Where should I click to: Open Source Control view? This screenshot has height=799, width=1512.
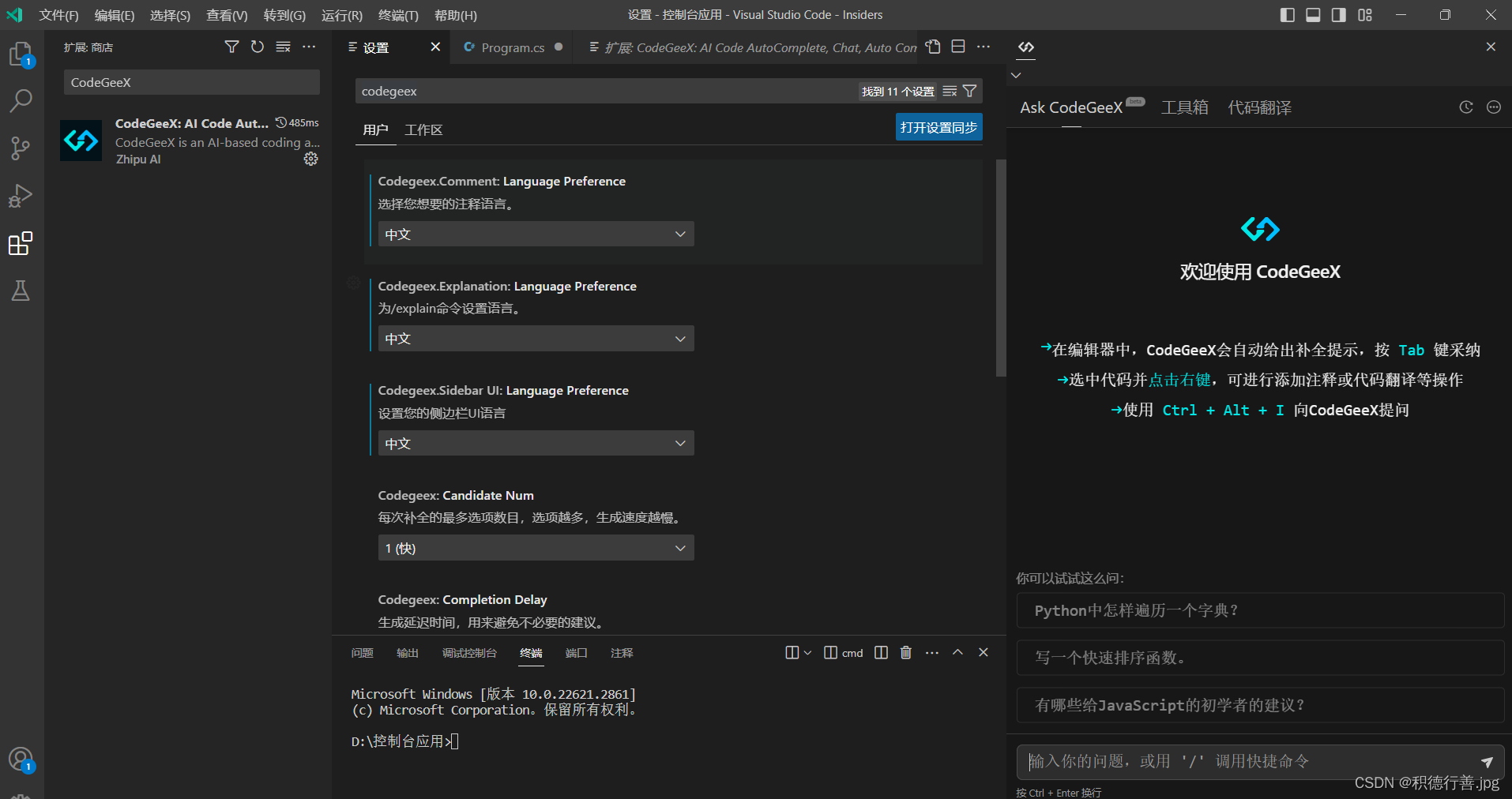21,148
